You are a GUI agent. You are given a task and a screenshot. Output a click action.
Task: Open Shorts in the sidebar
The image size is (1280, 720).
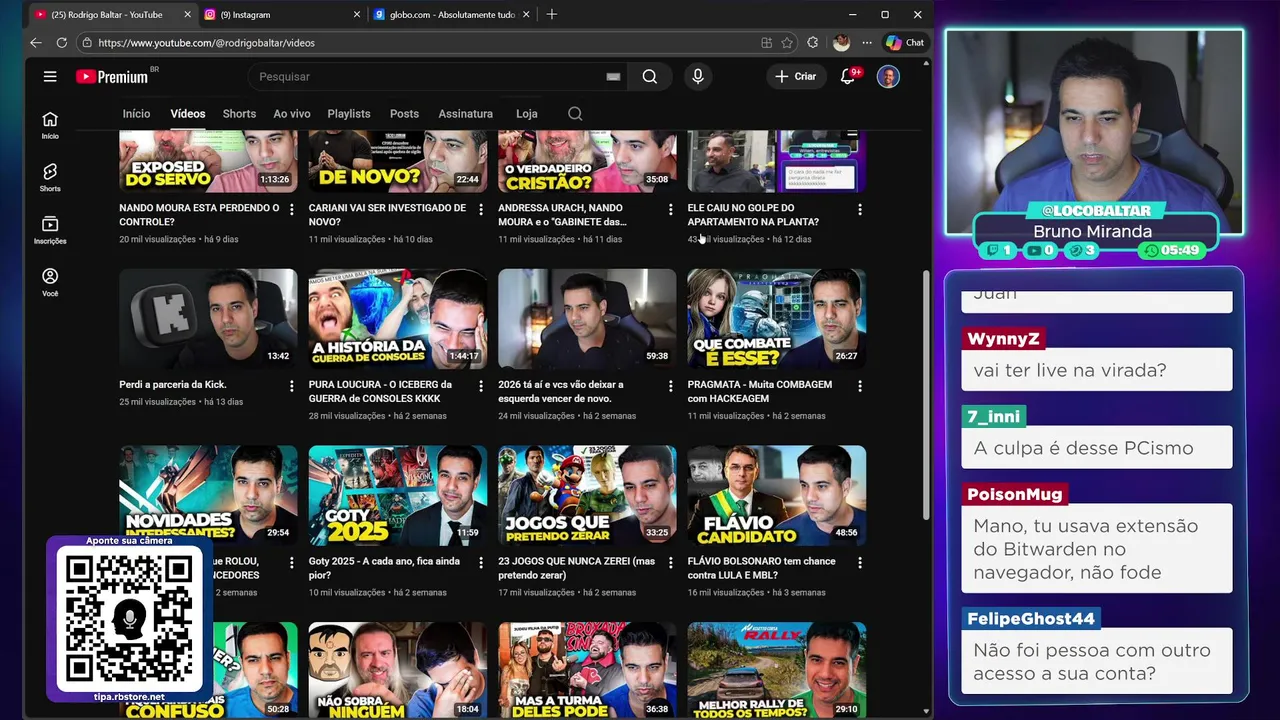pyautogui.click(x=50, y=177)
